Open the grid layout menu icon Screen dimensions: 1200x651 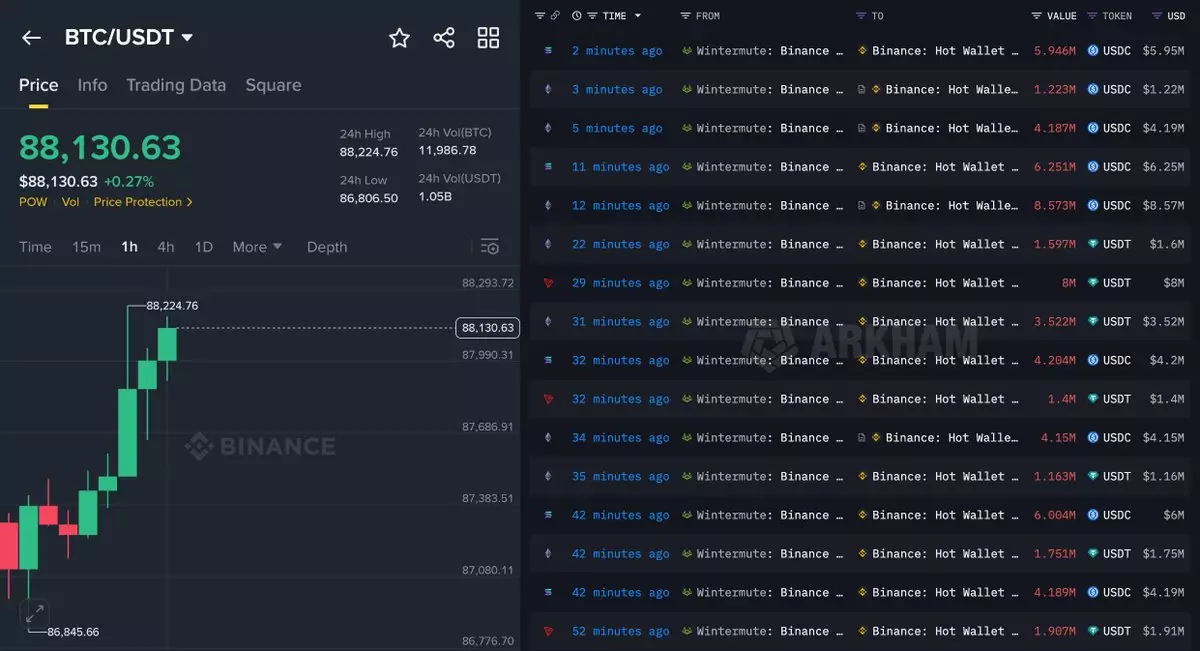point(488,38)
